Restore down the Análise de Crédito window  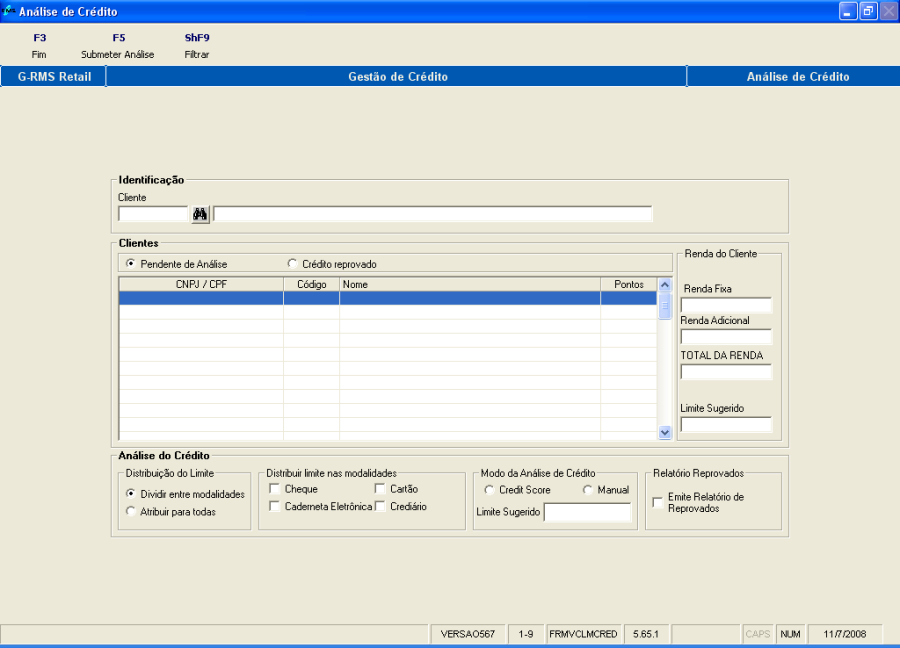[868, 11]
